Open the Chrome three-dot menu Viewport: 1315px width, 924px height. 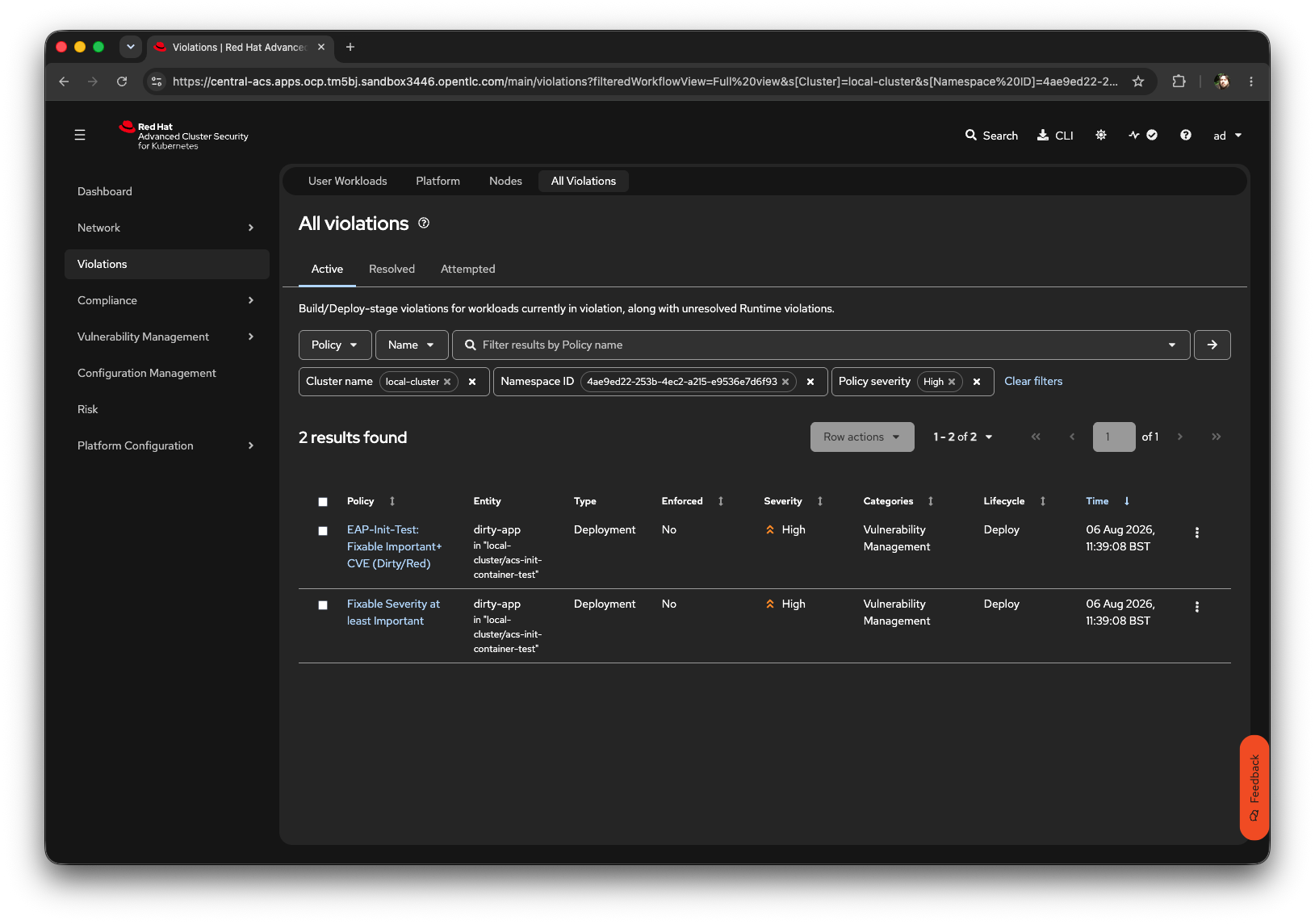click(x=1251, y=82)
